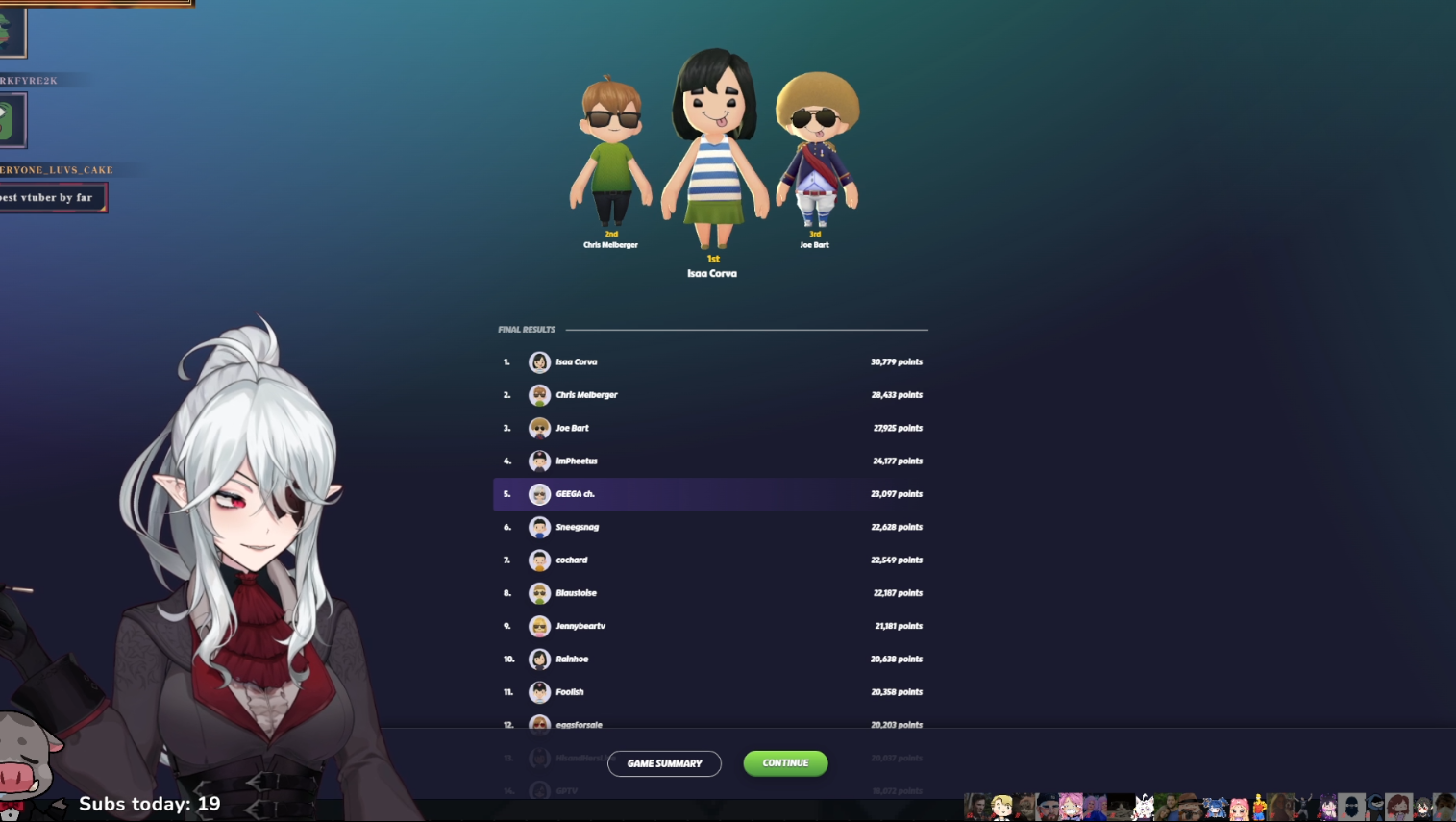Click the score 21,181 points

(899, 626)
